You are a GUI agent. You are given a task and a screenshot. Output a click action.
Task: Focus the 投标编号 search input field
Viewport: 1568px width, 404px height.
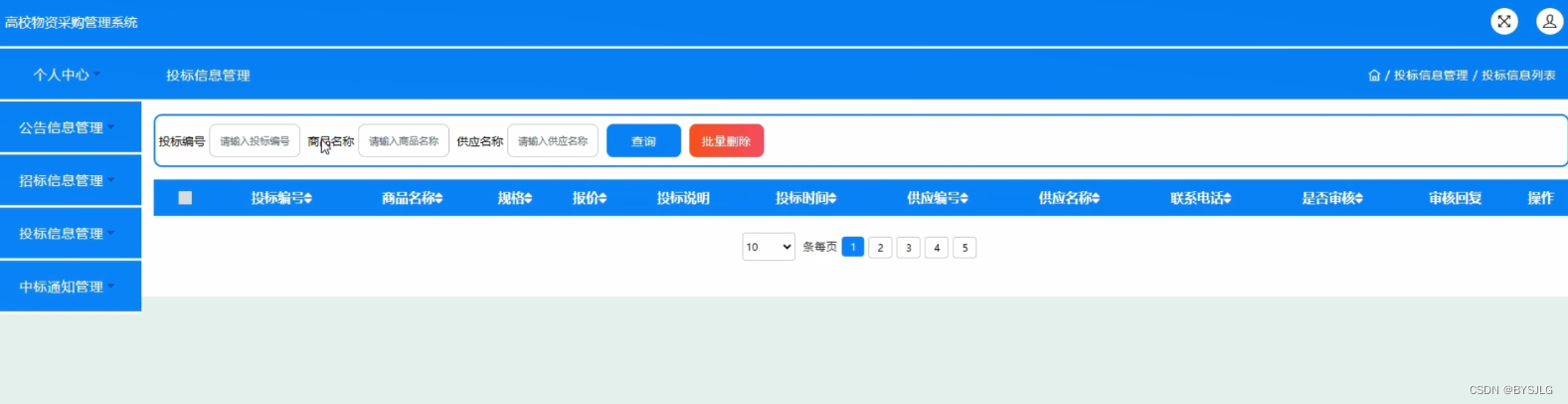[x=255, y=141]
